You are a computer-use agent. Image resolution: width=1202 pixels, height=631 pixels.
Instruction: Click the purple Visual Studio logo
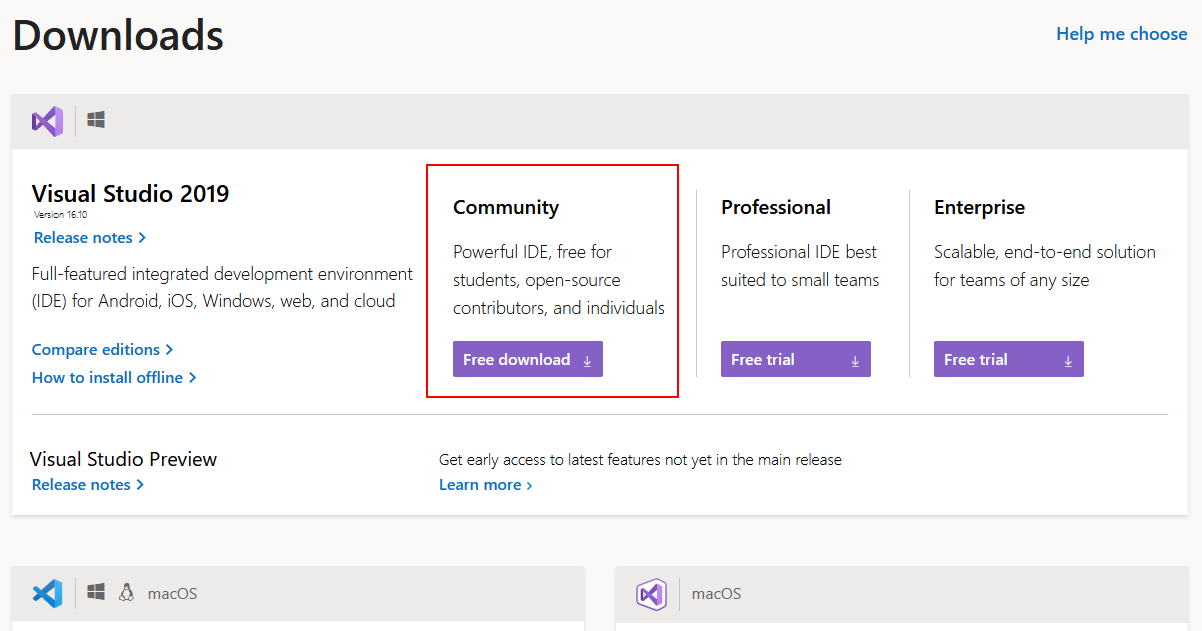click(47, 121)
